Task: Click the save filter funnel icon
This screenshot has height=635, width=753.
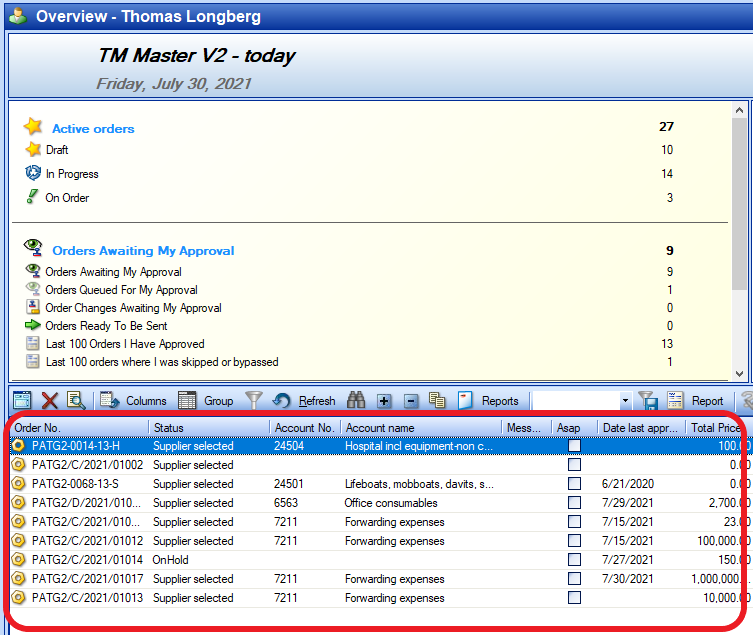Action: click(647, 400)
